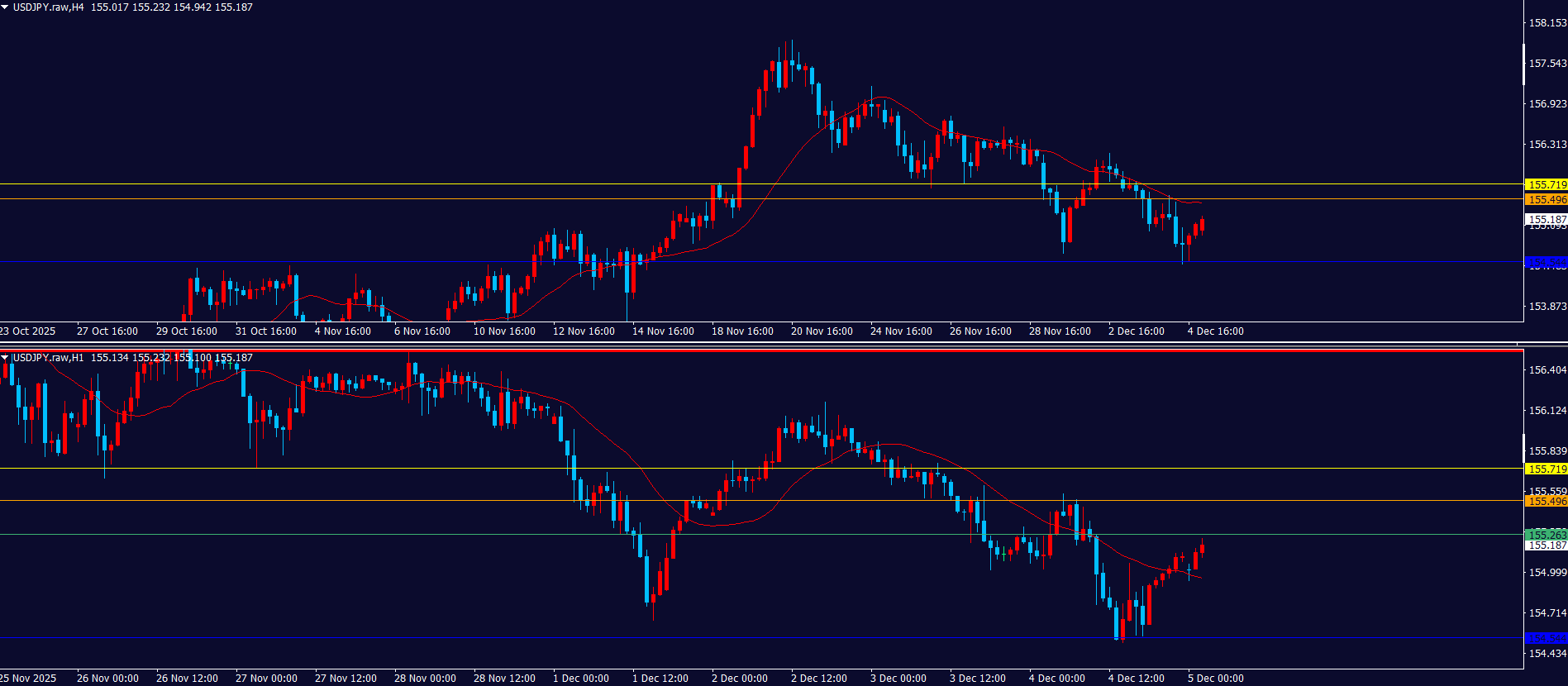This screenshot has height=686, width=1568.
Task: Select blue 154.544 price tag on H1 chart
Action: 1546,638
